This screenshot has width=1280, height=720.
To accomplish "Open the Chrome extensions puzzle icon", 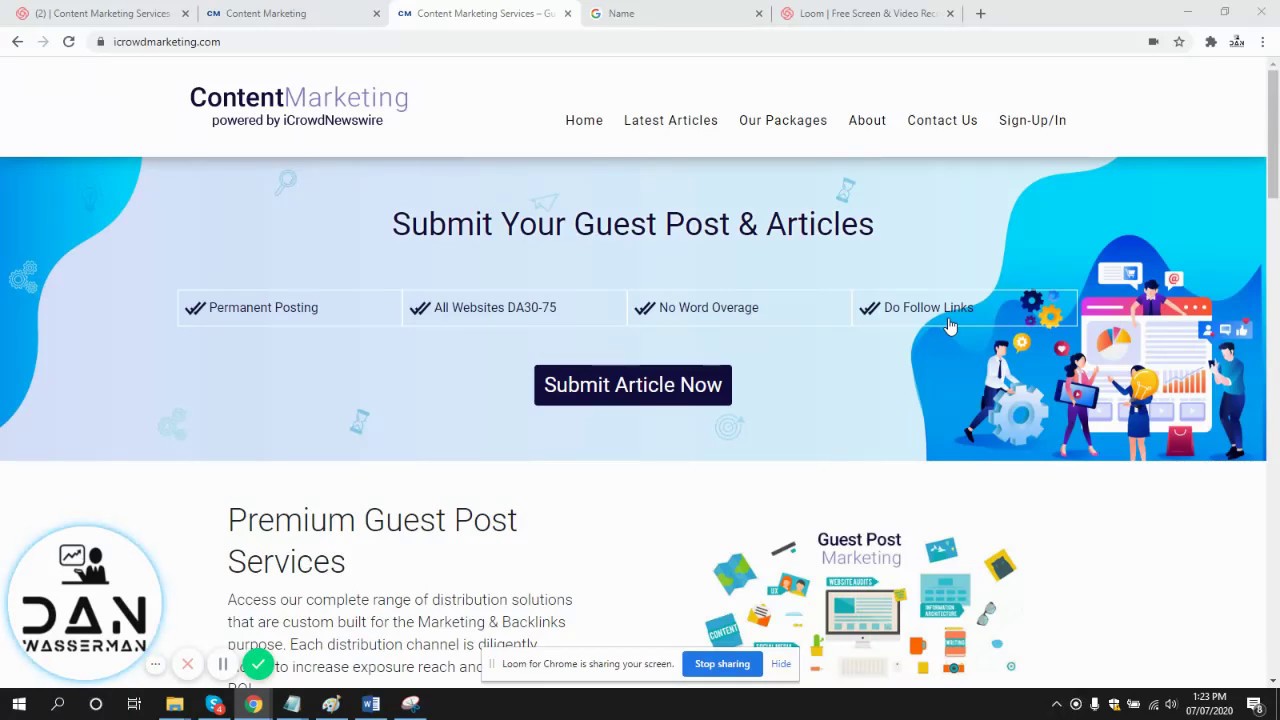I will pyautogui.click(x=1210, y=42).
